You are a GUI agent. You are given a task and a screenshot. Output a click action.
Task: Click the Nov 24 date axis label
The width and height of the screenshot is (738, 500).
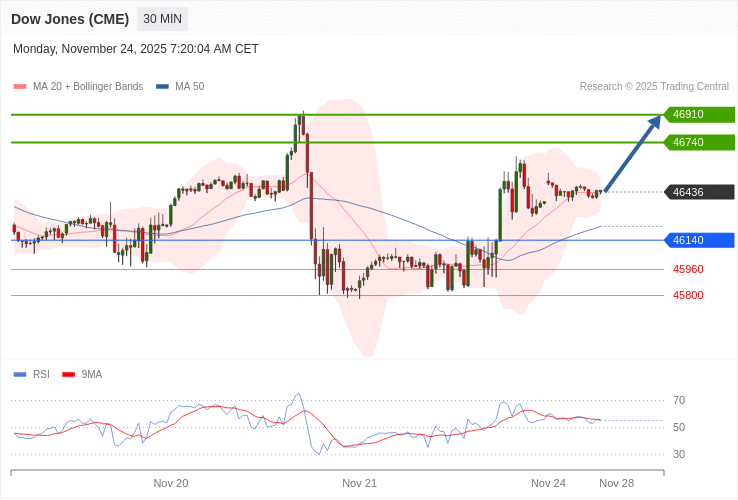(548, 484)
